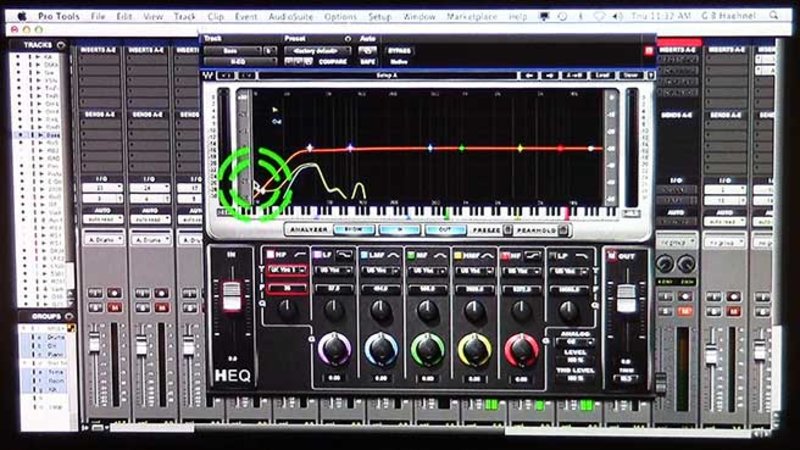The height and width of the screenshot is (450, 800).
Task: Click the redo arrow in Waves toolbar
Action: tap(247, 76)
